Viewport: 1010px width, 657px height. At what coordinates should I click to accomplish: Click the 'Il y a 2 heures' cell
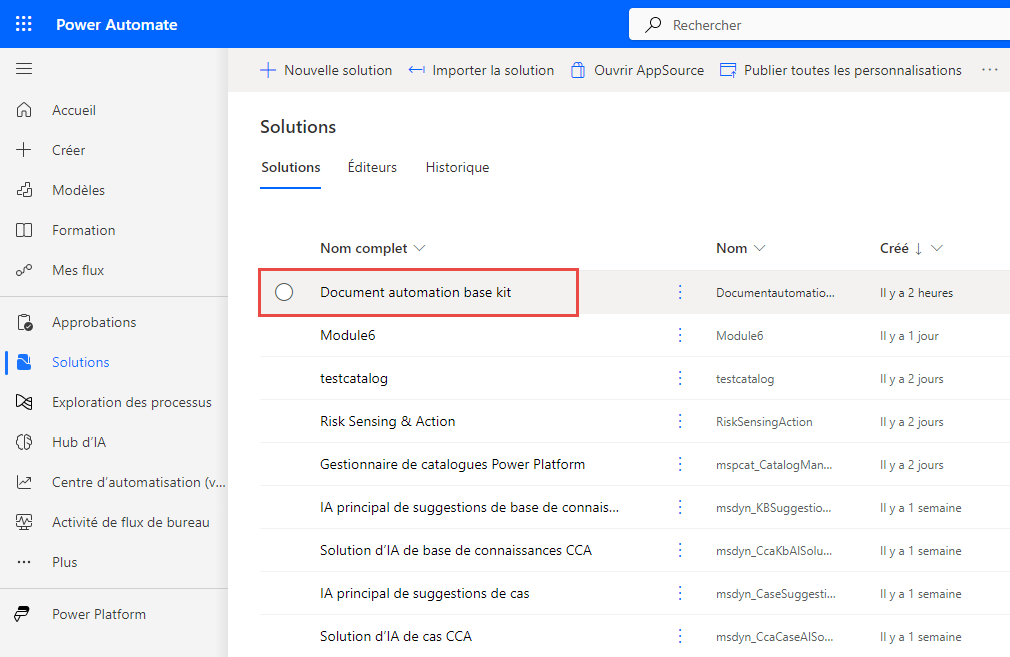click(x=917, y=293)
